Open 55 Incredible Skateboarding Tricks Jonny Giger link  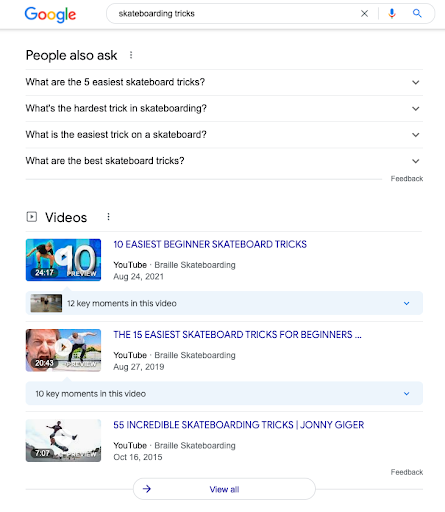pyautogui.click(x=239, y=425)
